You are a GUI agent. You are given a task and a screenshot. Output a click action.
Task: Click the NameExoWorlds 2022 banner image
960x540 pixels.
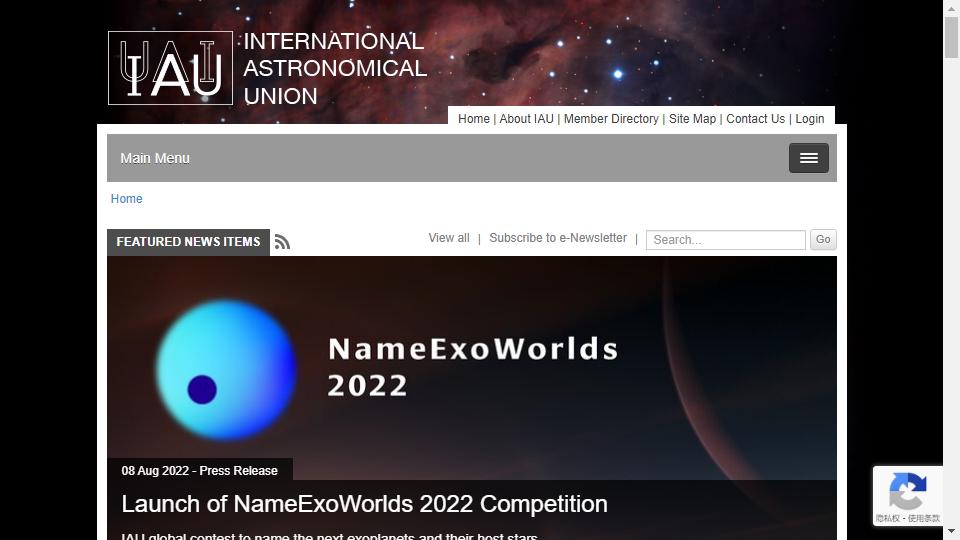click(x=471, y=367)
